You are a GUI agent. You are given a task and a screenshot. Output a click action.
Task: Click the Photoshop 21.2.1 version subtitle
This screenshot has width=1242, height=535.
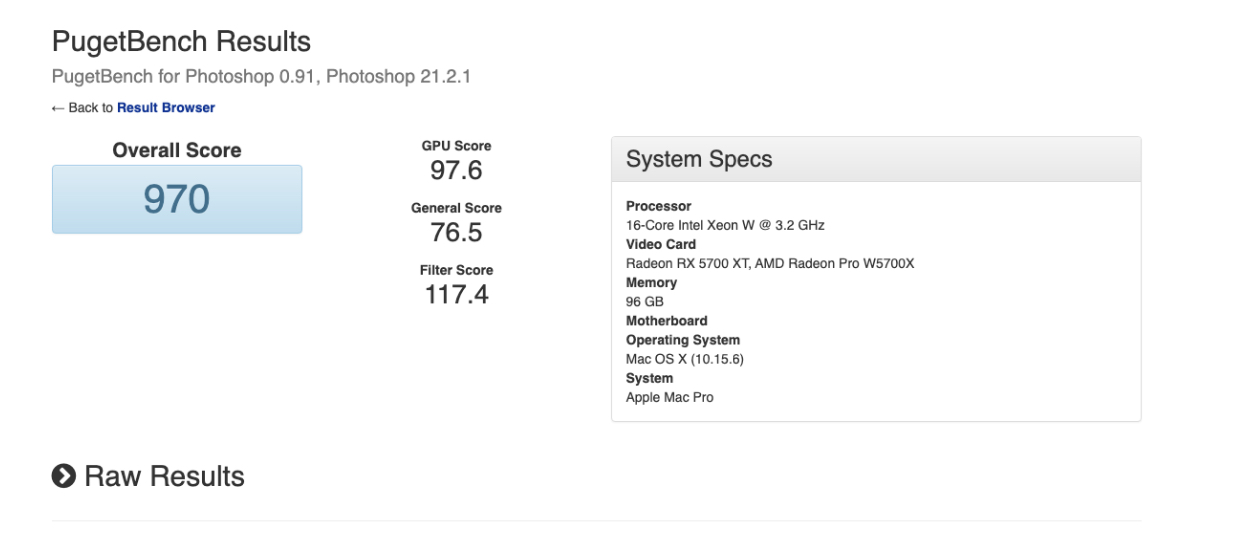click(x=399, y=76)
